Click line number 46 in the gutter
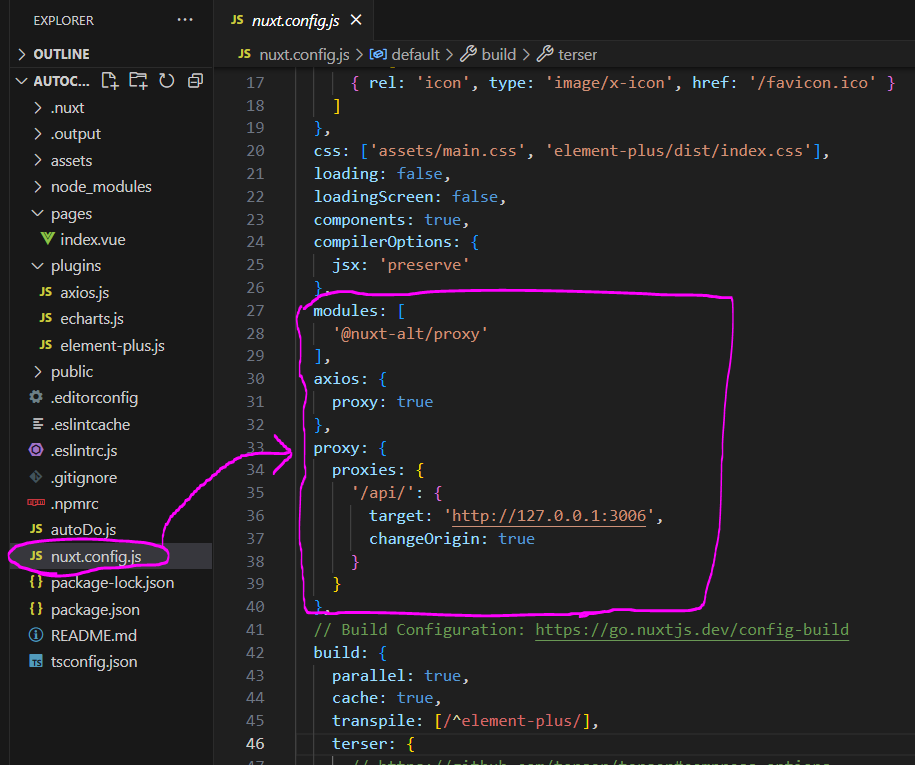Screen dimensions: 915x765 click(254, 744)
